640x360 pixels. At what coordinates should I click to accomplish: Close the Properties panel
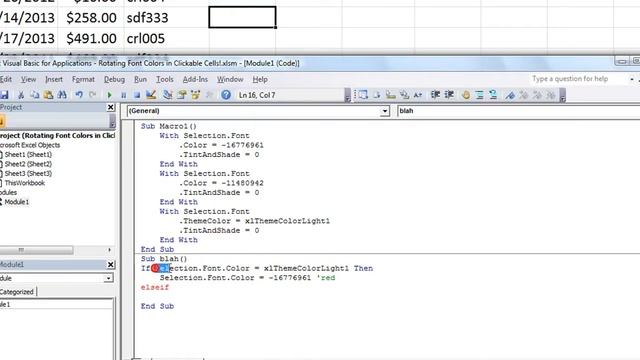click(111, 265)
